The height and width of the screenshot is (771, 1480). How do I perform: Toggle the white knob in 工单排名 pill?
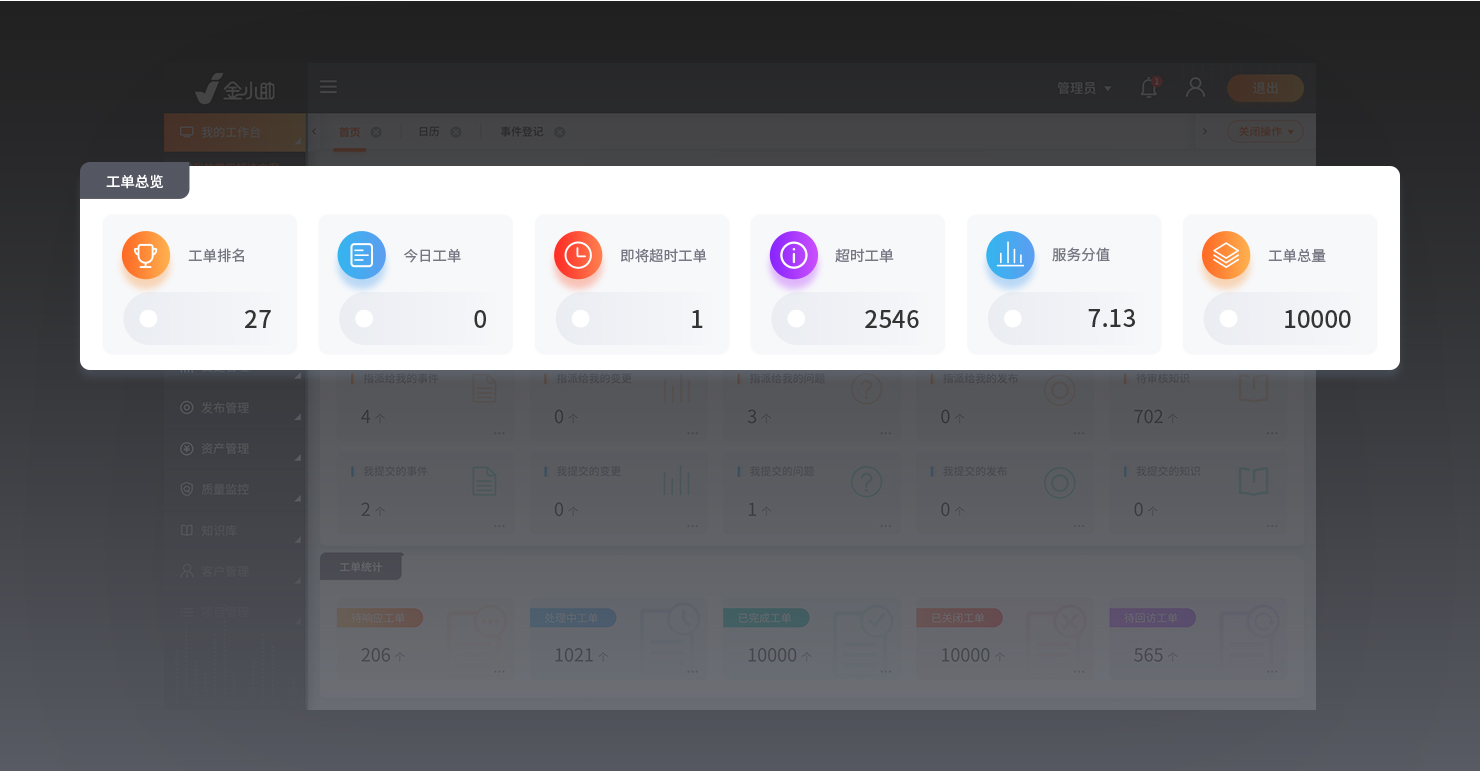148,319
